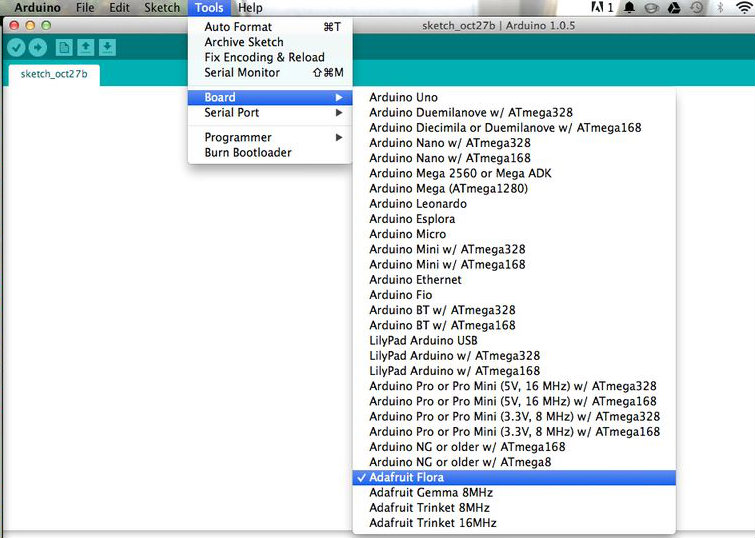
Task: Select Arduino Duemilanove w/ ATmega328
Action: point(514,113)
